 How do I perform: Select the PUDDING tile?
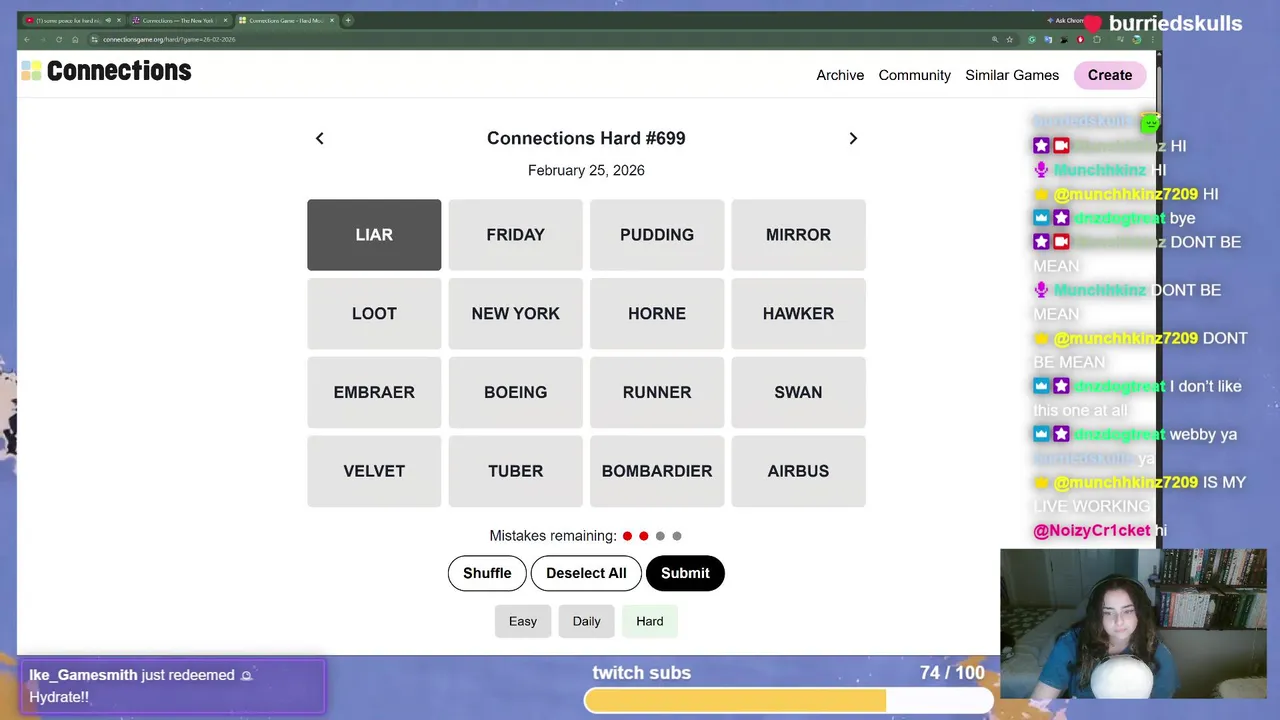click(x=657, y=235)
